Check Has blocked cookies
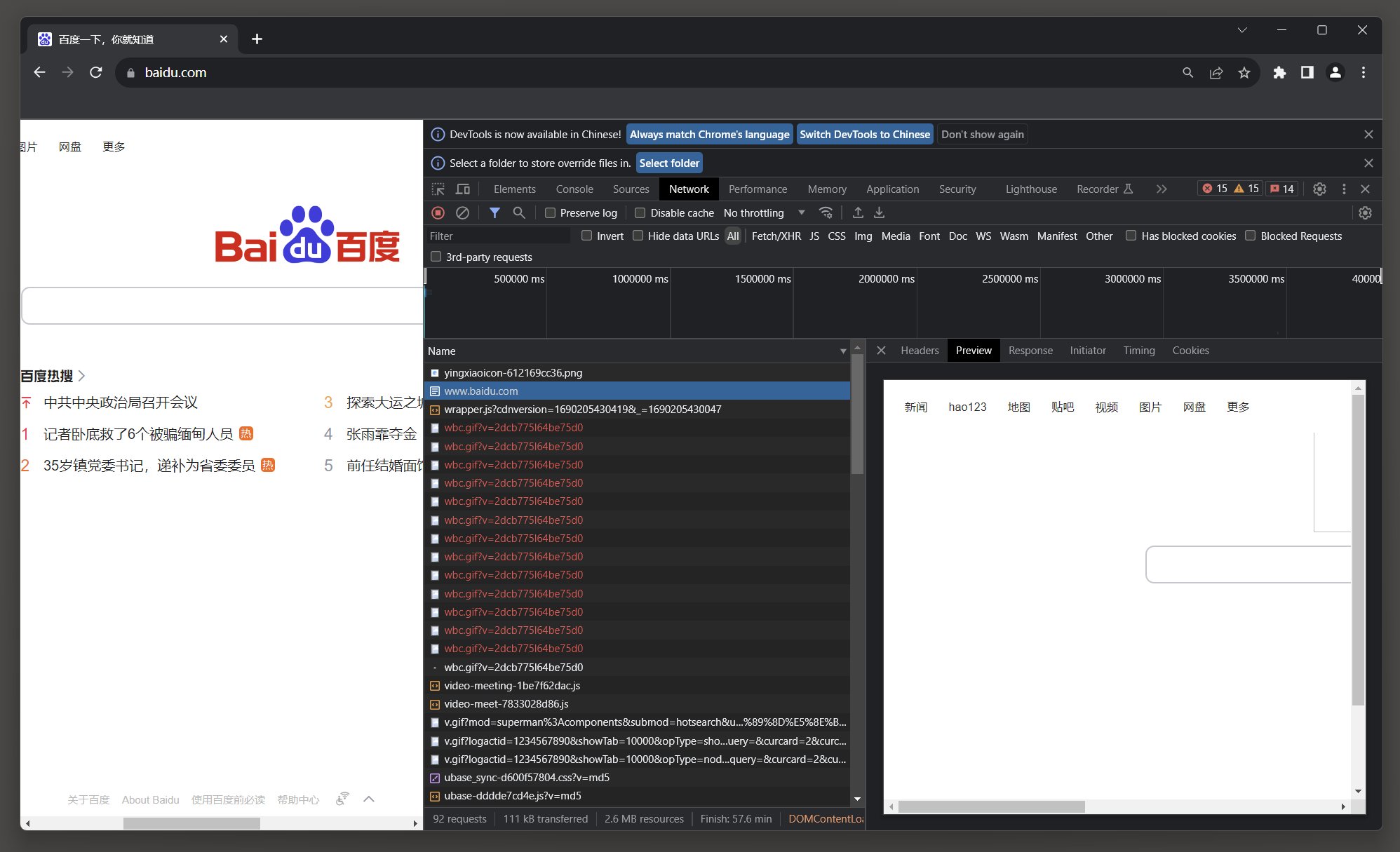The width and height of the screenshot is (1400, 852). 1131,236
